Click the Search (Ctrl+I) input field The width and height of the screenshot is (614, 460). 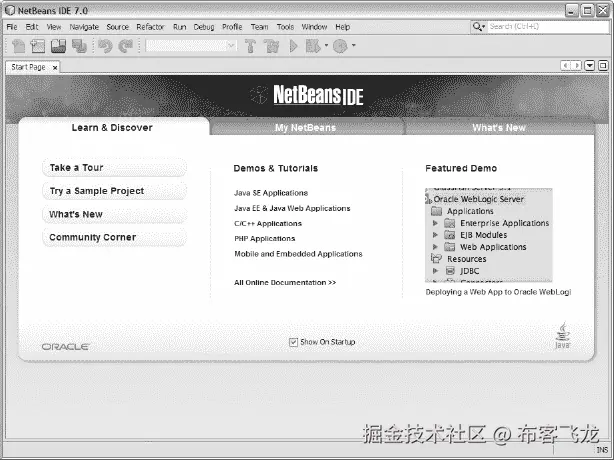[x=548, y=27]
